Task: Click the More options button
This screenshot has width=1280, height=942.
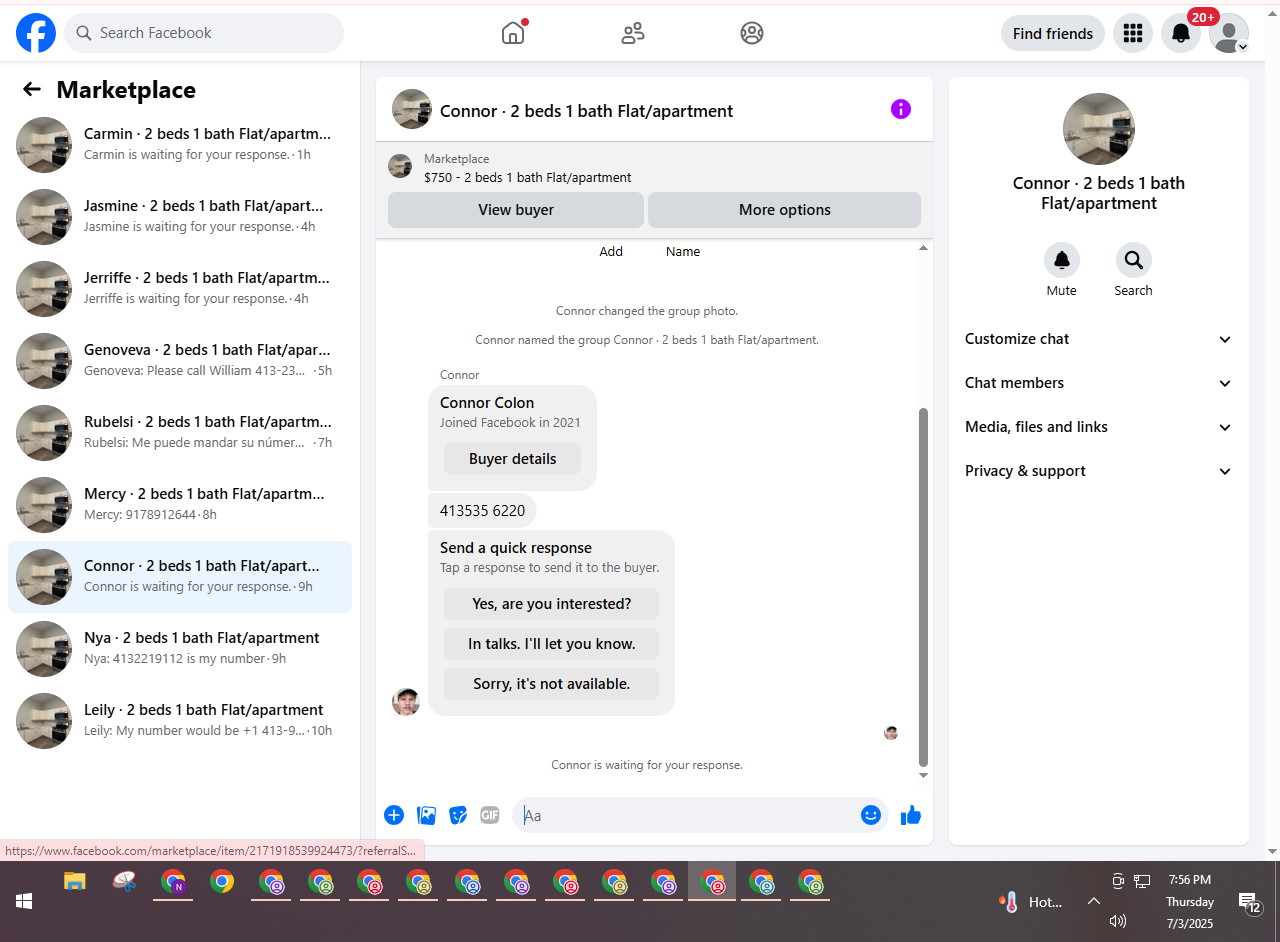Action: tap(785, 210)
